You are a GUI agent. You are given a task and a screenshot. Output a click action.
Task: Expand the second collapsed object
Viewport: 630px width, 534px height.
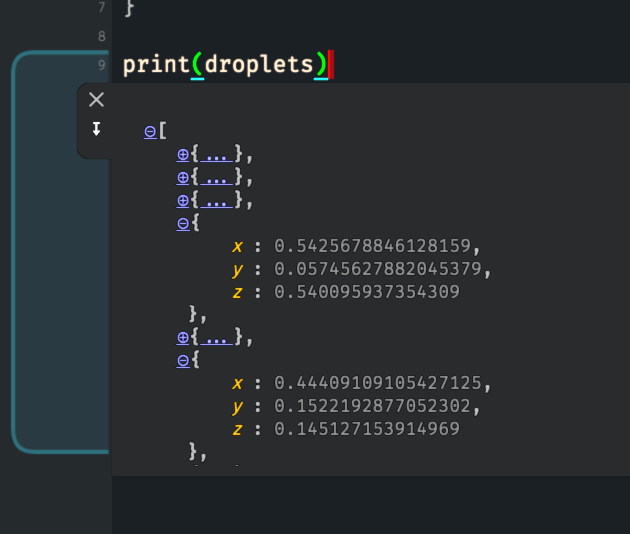(x=183, y=177)
